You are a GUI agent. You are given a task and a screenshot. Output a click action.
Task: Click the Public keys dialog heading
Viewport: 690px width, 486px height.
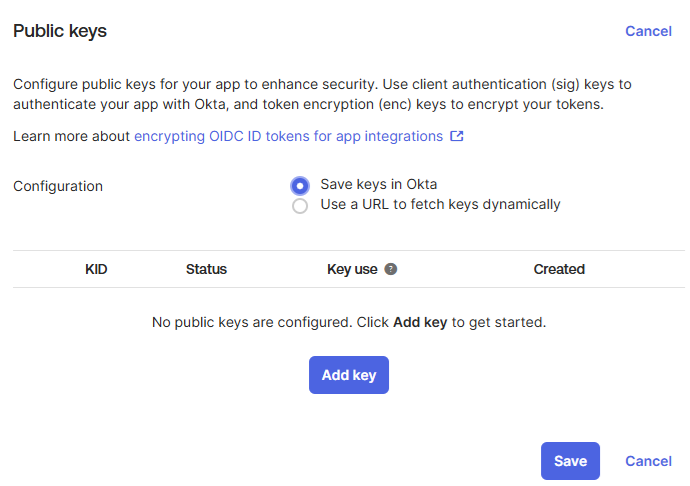tap(60, 31)
